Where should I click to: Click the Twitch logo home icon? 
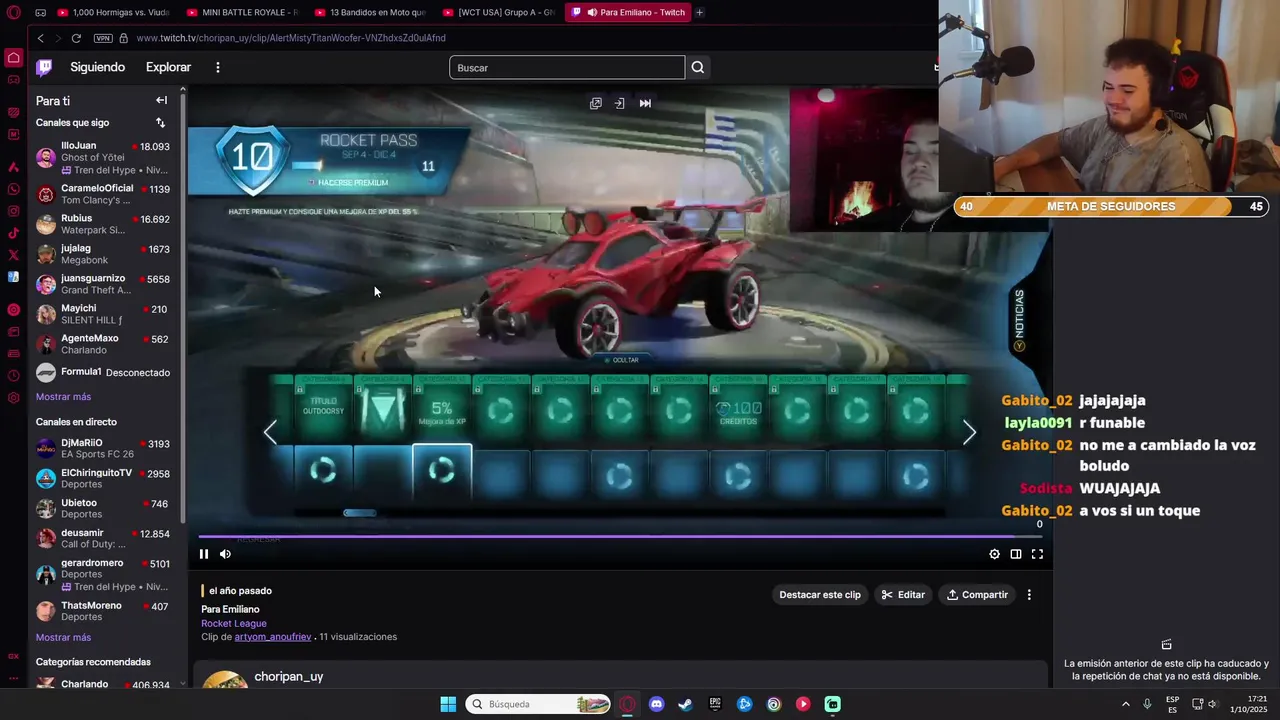coord(44,67)
